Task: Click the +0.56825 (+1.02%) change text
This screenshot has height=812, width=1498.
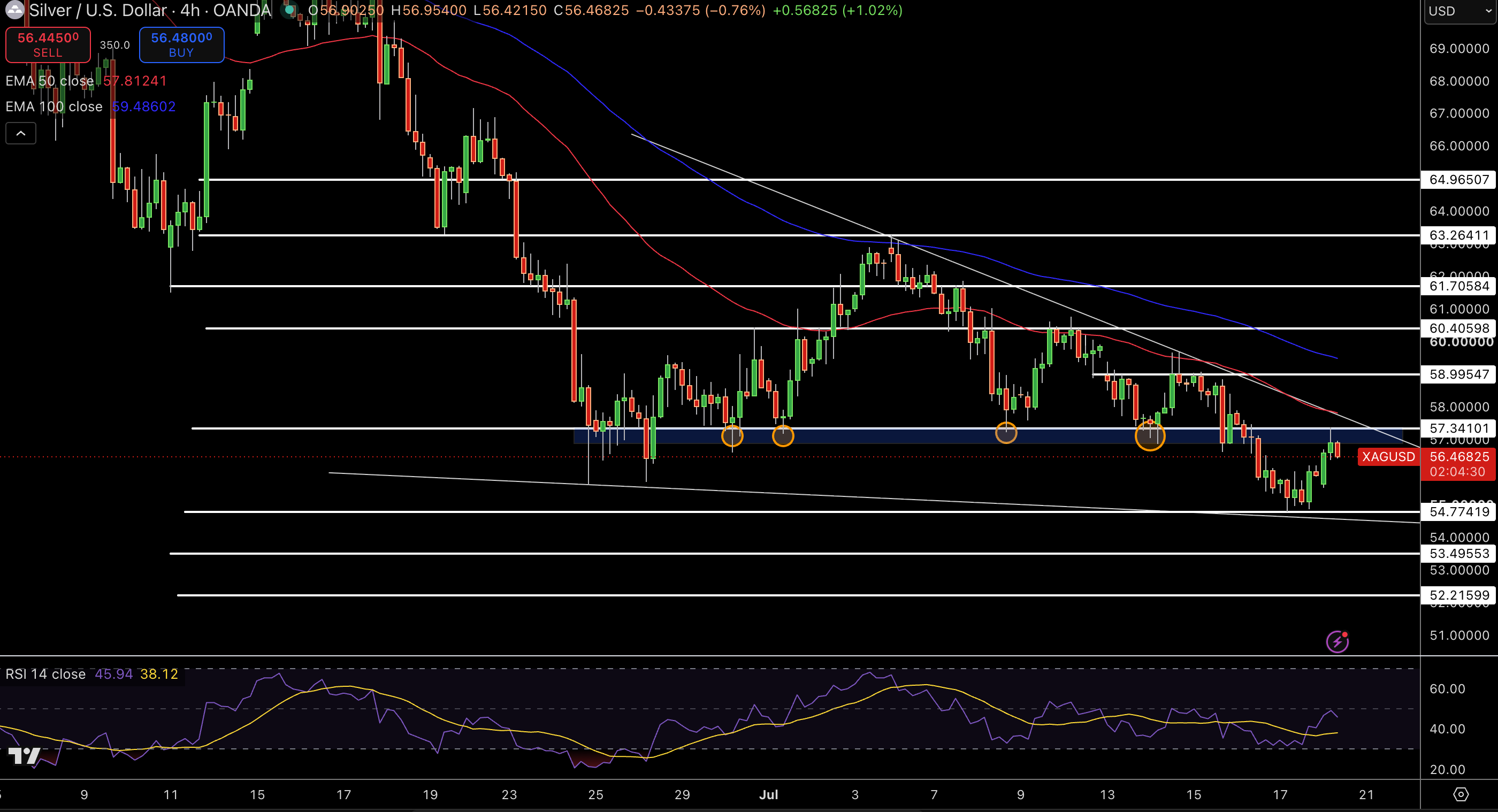Action: click(837, 10)
